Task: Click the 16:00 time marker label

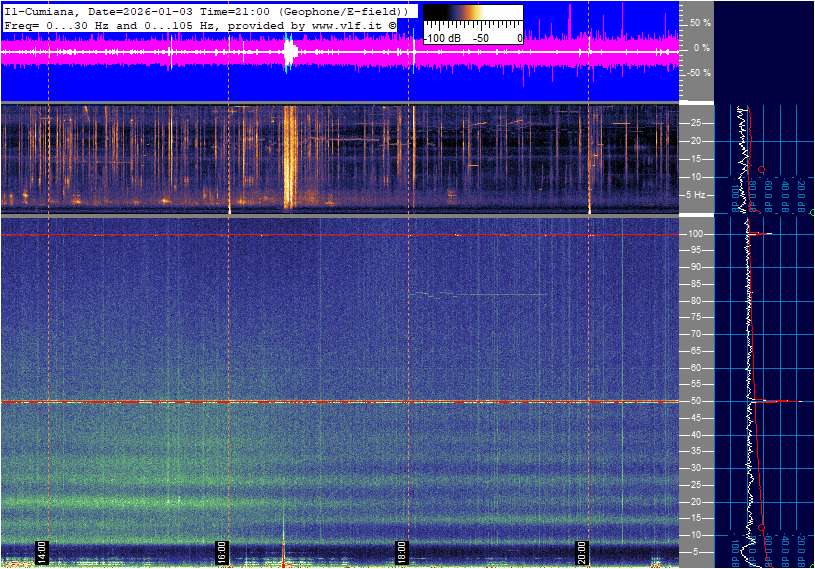Action: [x=222, y=553]
